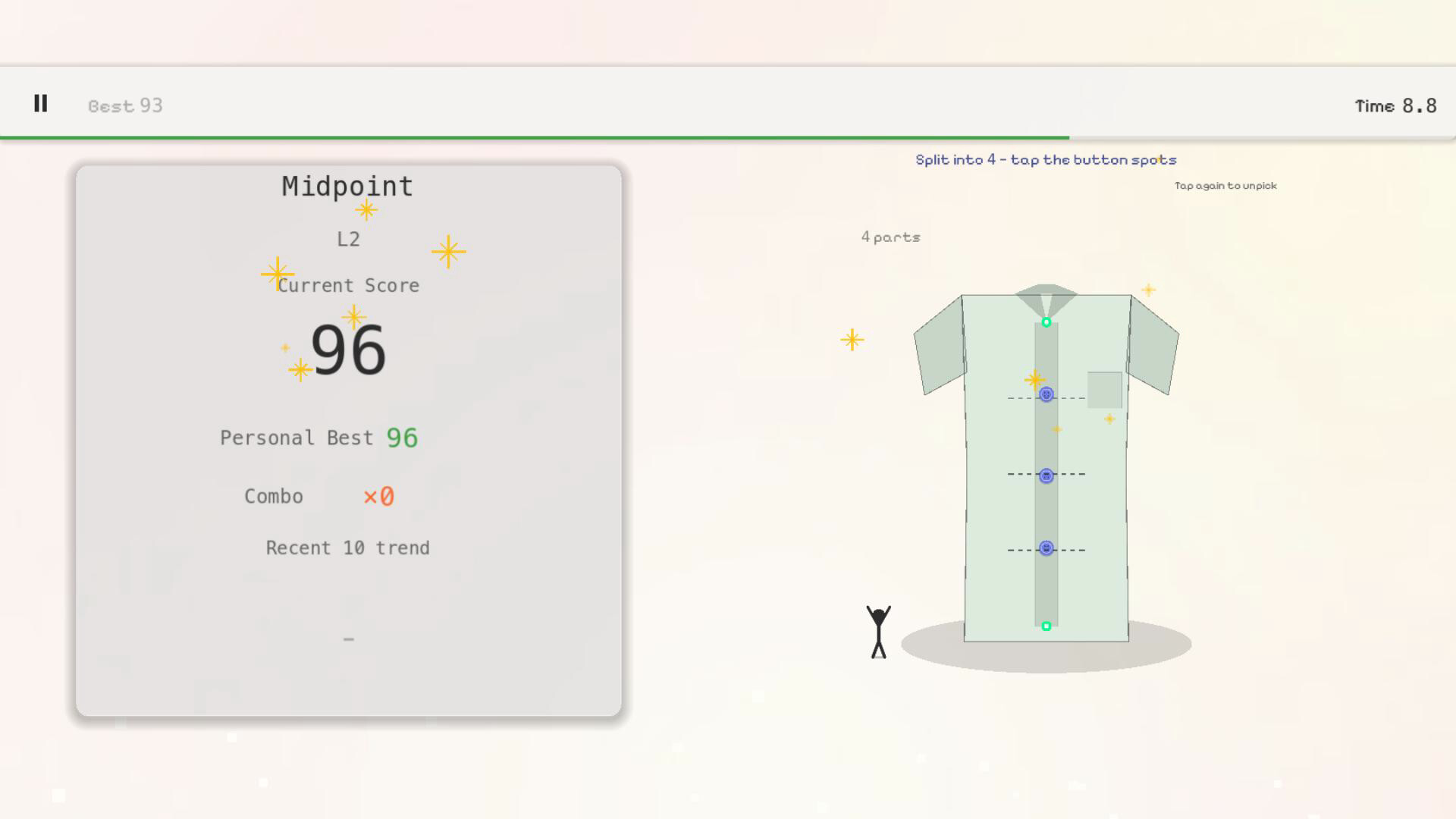Click the 'Time 8.8' counter

pyautogui.click(x=1395, y=105)
